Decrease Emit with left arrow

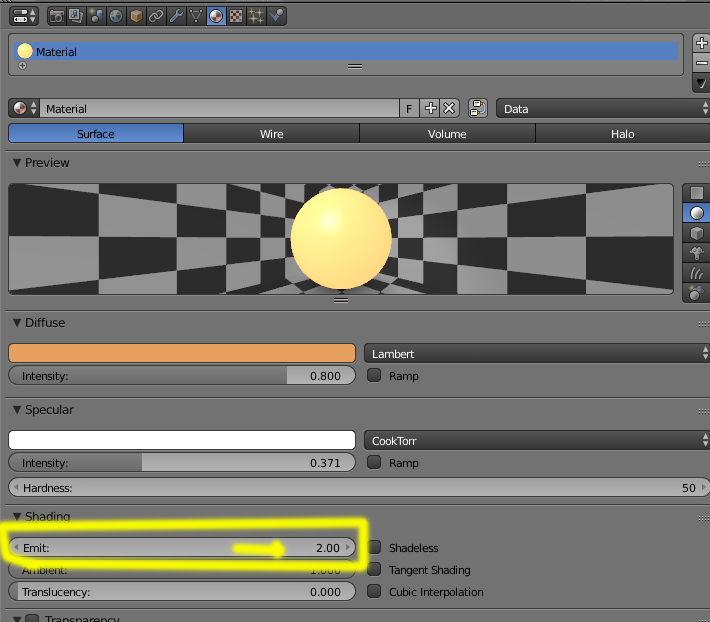pyautogui.click(x=16, y=547)
